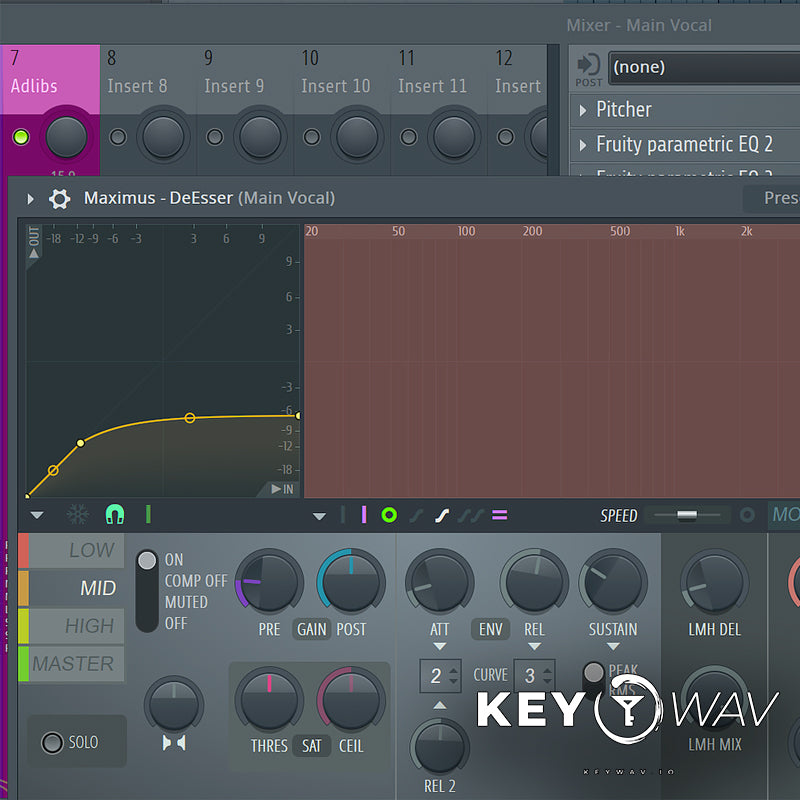
Task: Select the Insert 10 mixer track
Action: [342, 79]
